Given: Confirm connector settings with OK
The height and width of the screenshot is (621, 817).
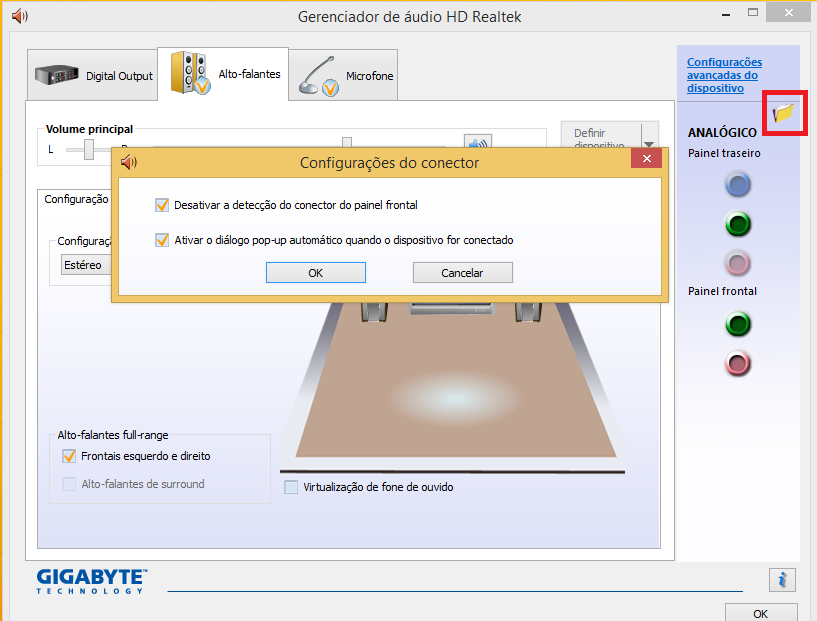Looking at the screenshot, I should (x=316, y=272).
